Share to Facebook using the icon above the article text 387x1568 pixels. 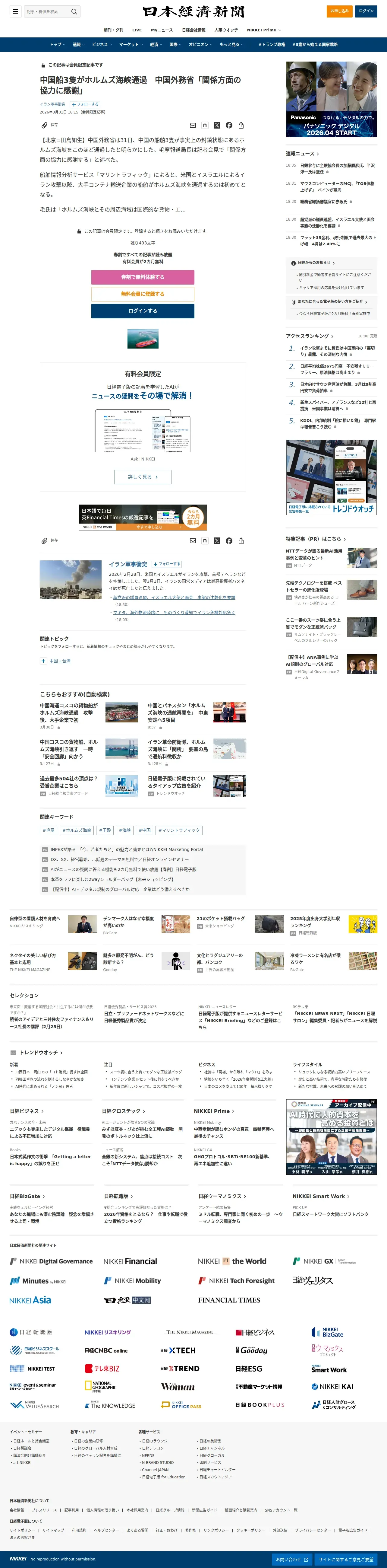[x=229, y=126]
